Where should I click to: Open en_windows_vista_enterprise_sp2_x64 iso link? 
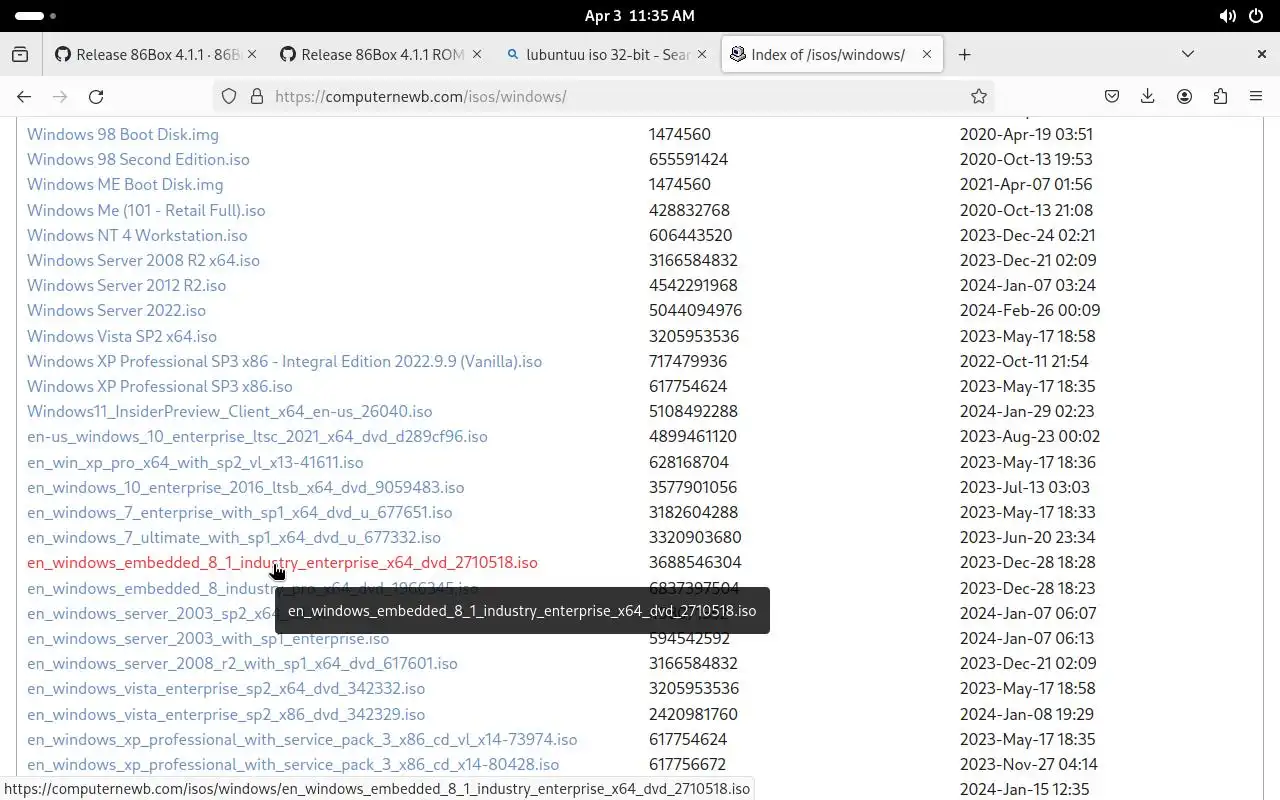[x=226, y=688]
